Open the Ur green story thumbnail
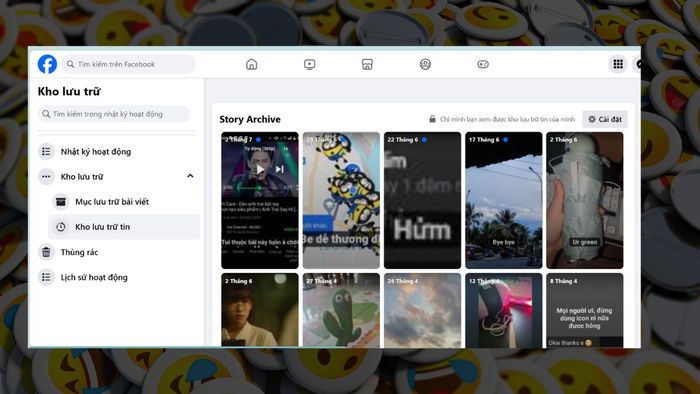Image resolution: width=700 pixels, height=394 pixels. [585, 200]
